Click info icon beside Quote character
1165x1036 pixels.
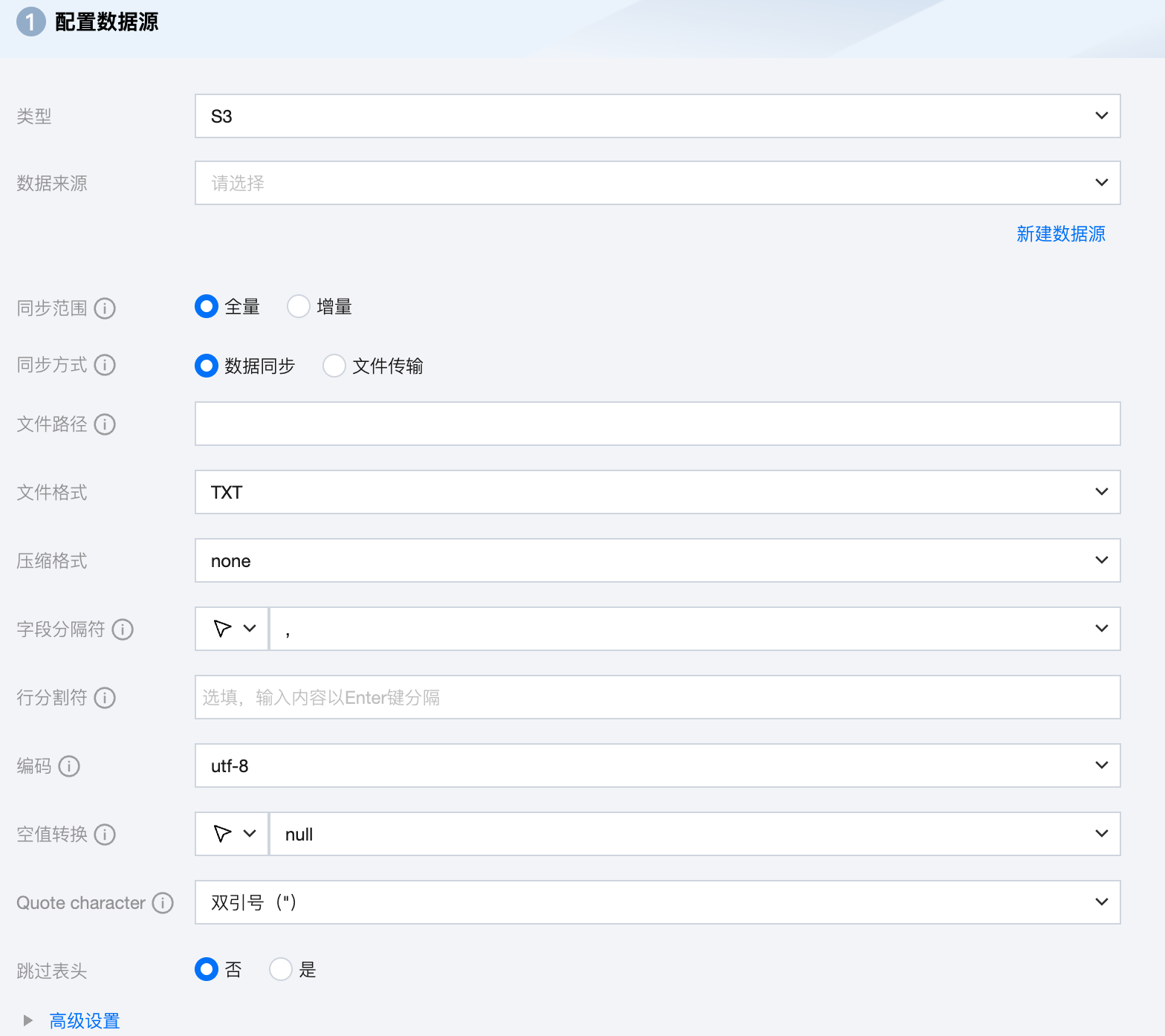(x=163, y=903)
